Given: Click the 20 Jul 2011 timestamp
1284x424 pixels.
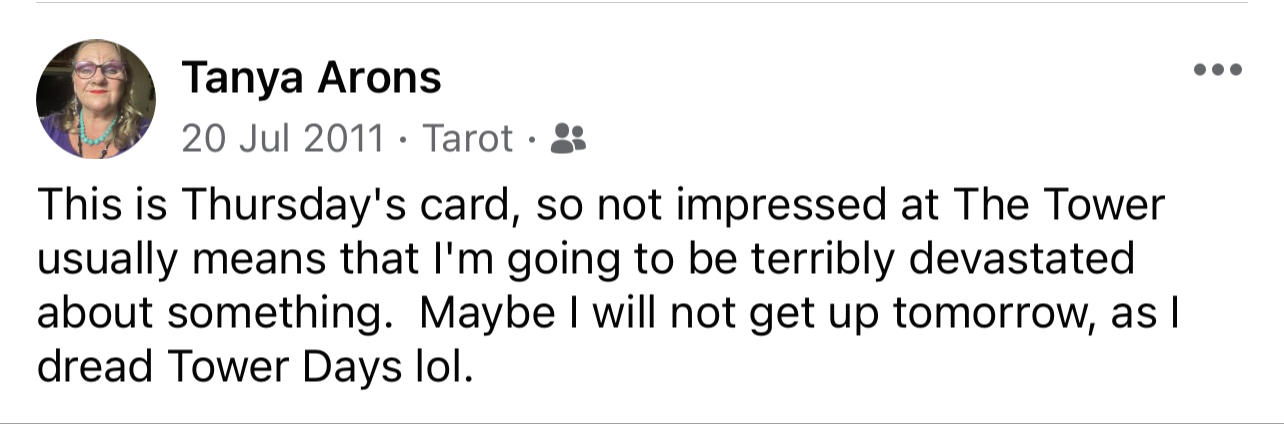Looking at the screenshot, I should click(283, 138).
